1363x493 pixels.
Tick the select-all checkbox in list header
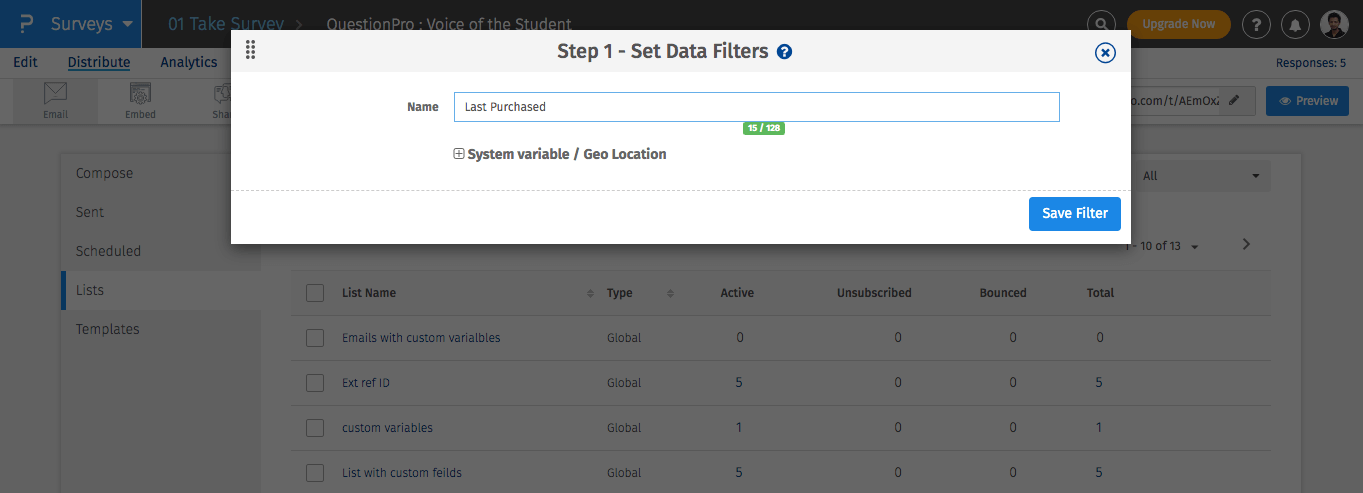(x=315, y=293)
